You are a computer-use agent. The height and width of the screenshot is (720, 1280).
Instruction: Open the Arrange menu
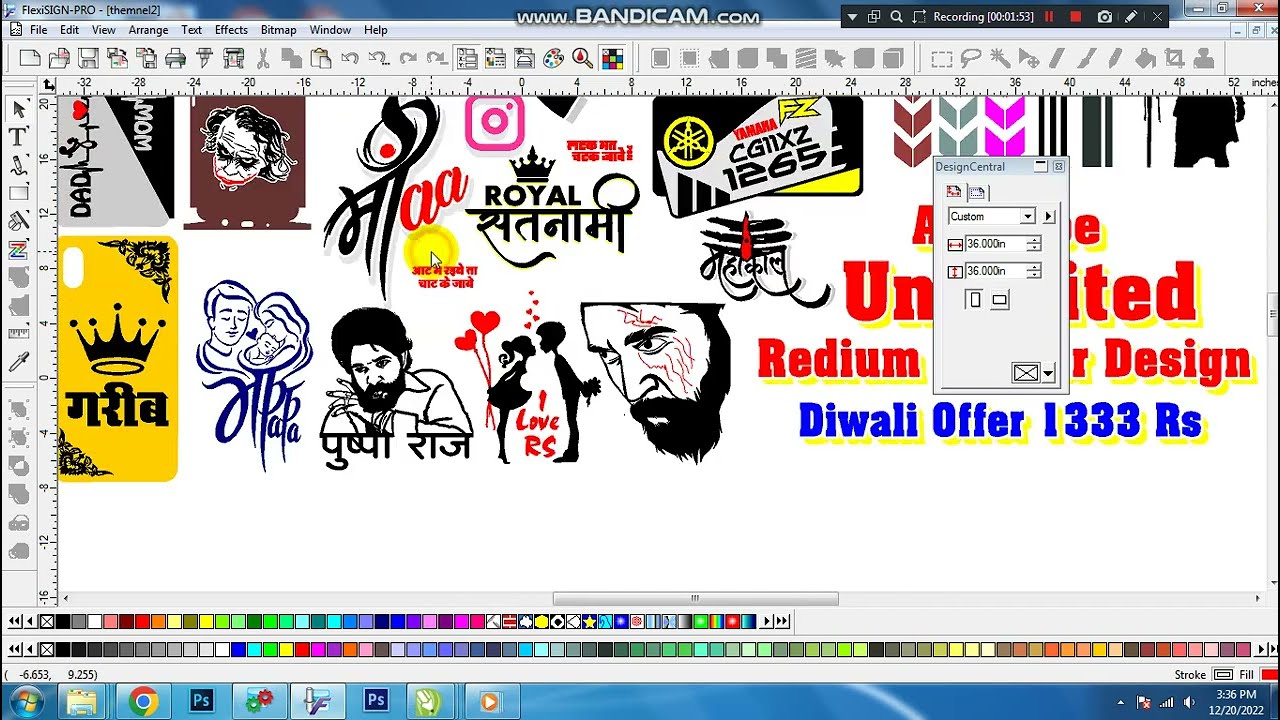[148, 30]
